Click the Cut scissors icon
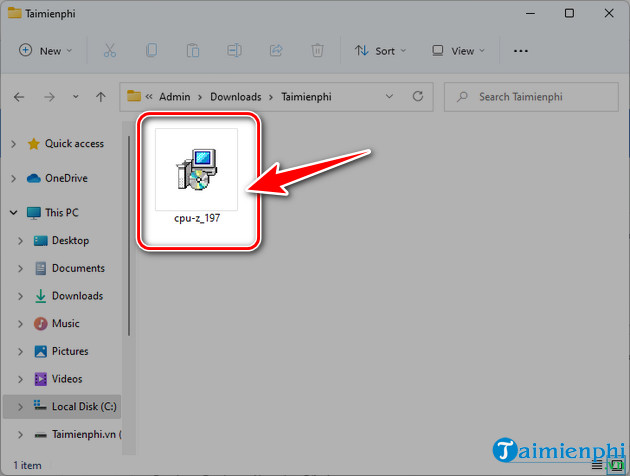 click(110, 51)
